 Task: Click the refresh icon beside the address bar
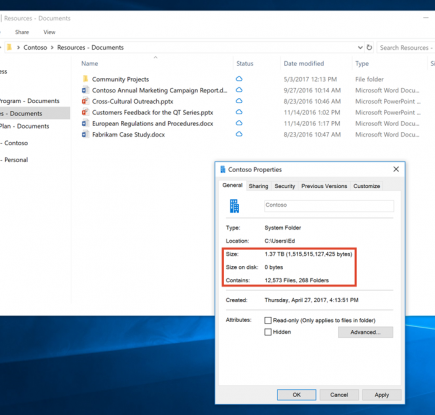369,47
